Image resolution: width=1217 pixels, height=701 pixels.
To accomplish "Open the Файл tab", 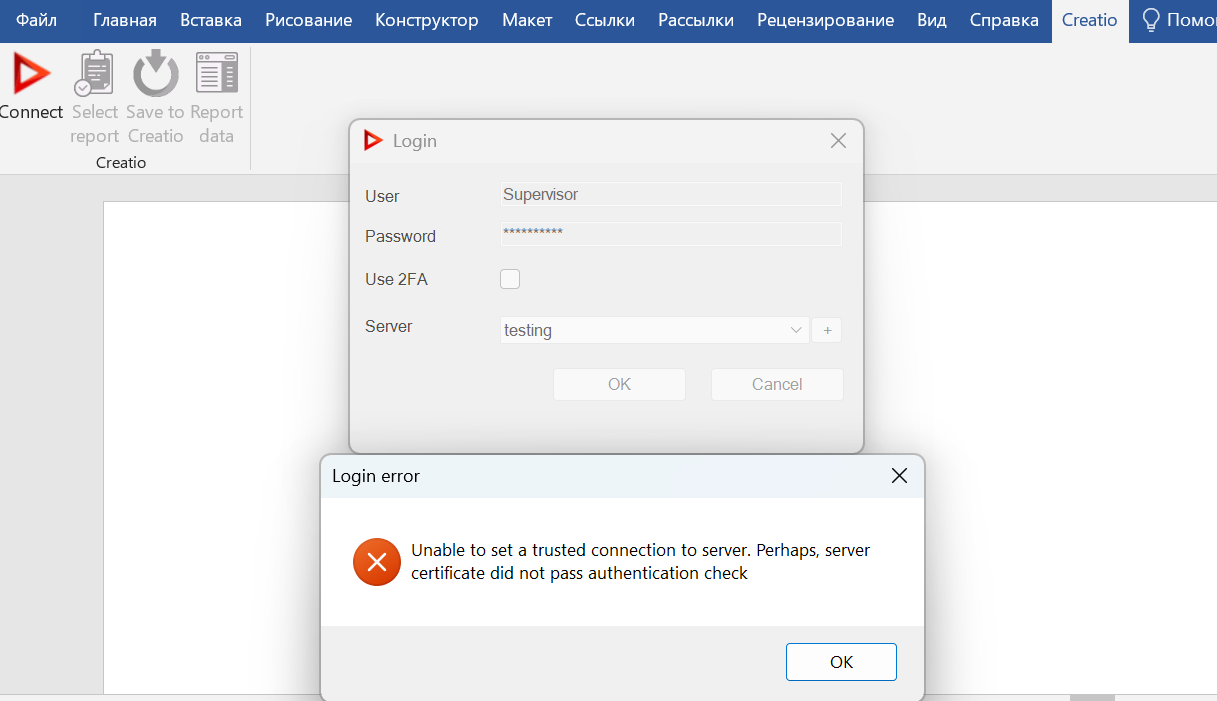I will pos(36,20).
